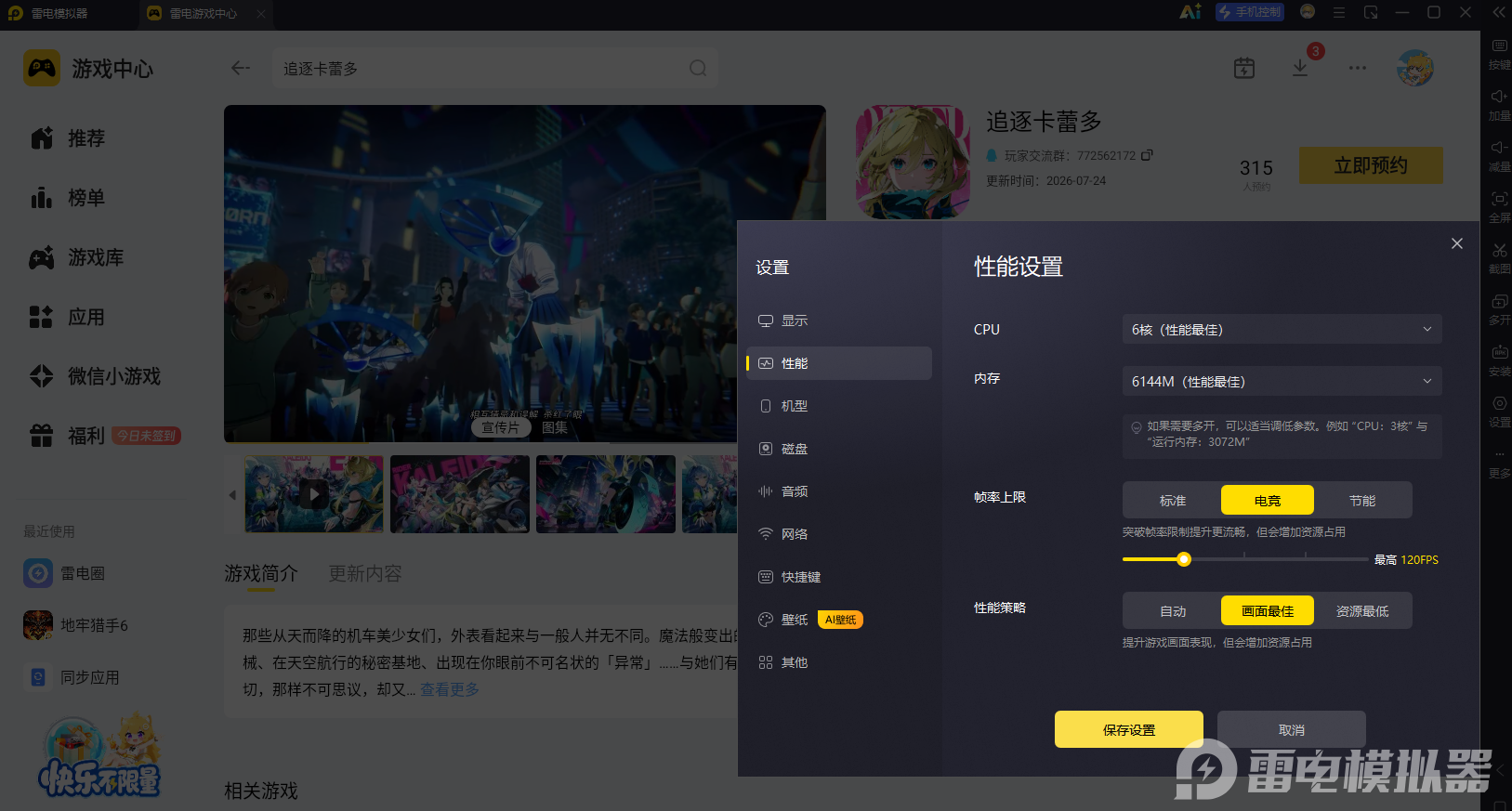The height and width of the screenshot is (811, 1512).
Task: Click the user avatar in Game Center header
Action: click(x=1415, y=68)
